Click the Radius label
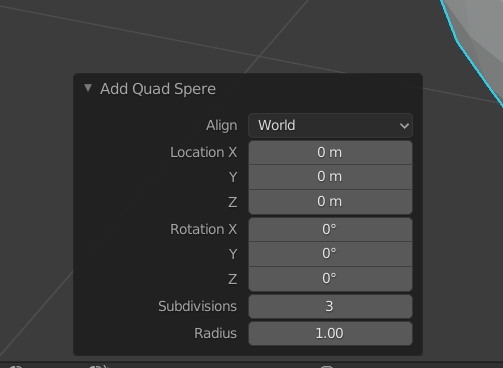Screen dimensions: 503x368 tap(216, 333)
